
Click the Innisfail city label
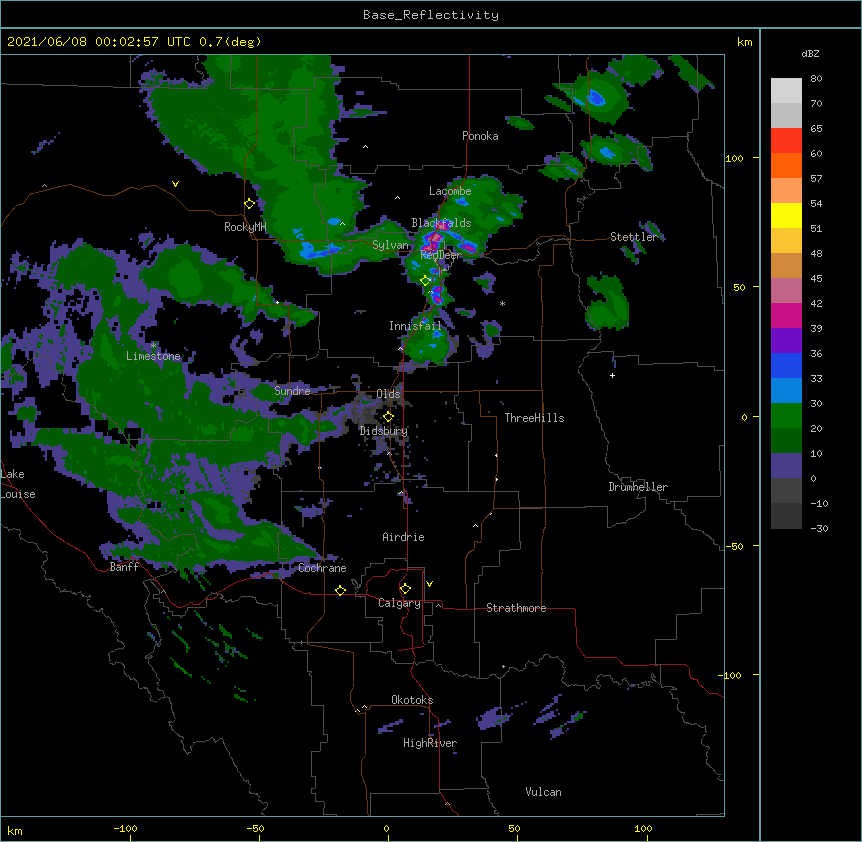click(415, 326)
